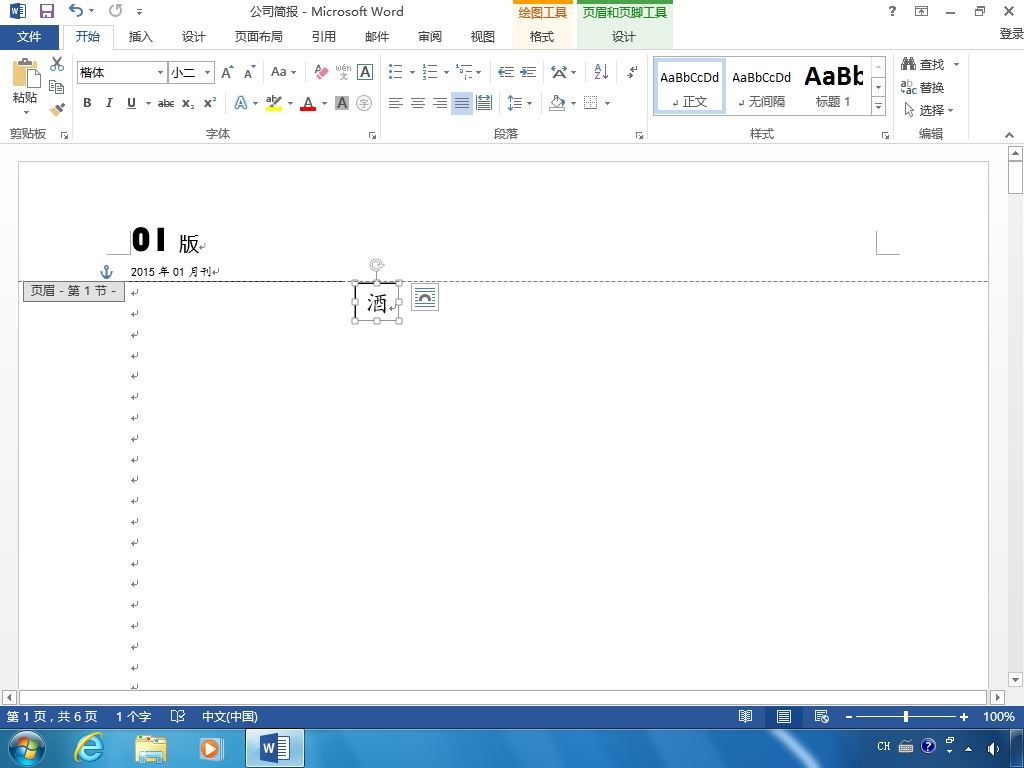Click the Paste button

[25, 87]
